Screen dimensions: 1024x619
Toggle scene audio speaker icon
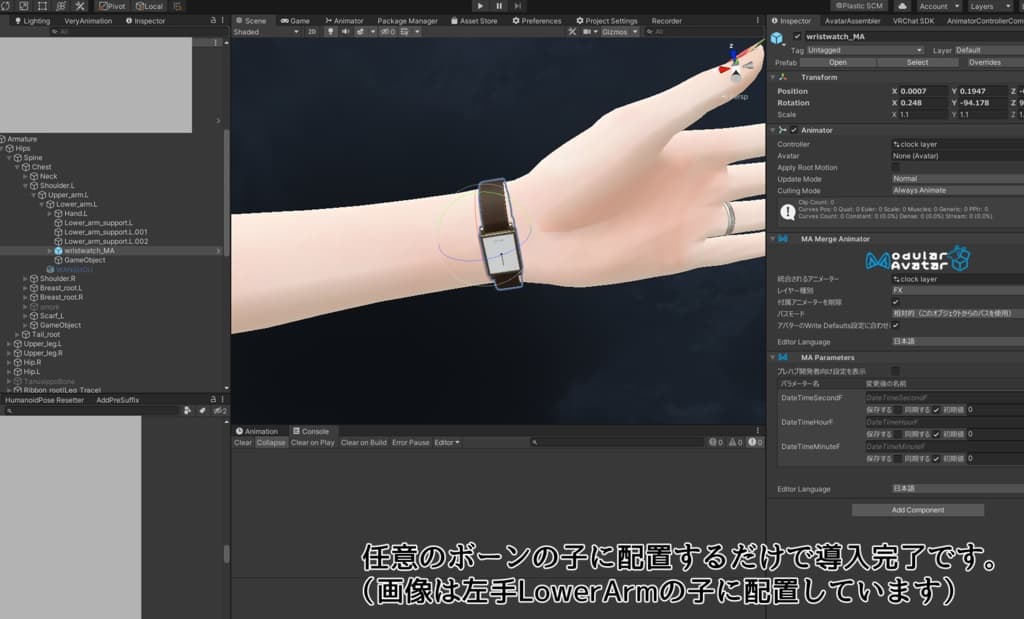(x=345, y=32)
